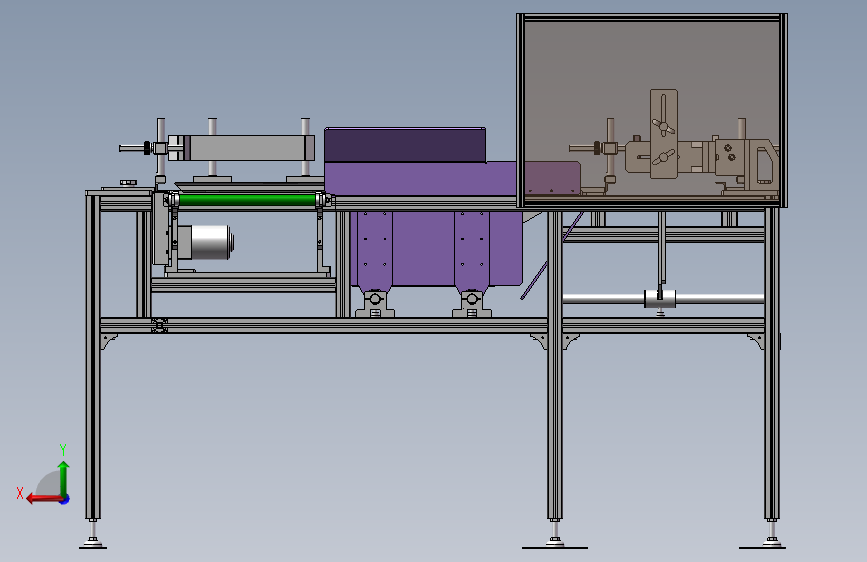Screen dimensions: 867x562
Task: Select the lower purple body with bolt holes
Action: click(x=436, y=248)
